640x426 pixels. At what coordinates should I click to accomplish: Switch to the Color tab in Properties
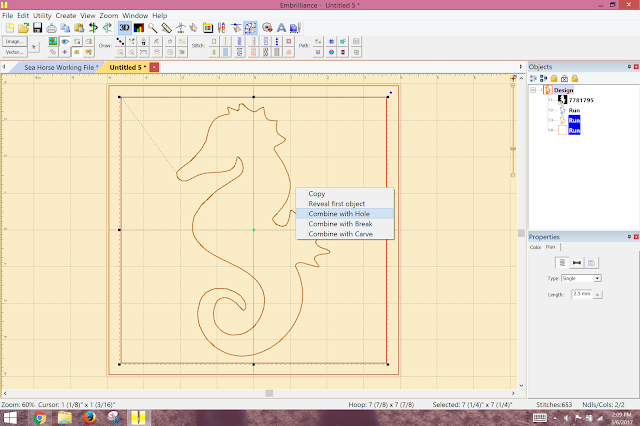coord(535,246)
